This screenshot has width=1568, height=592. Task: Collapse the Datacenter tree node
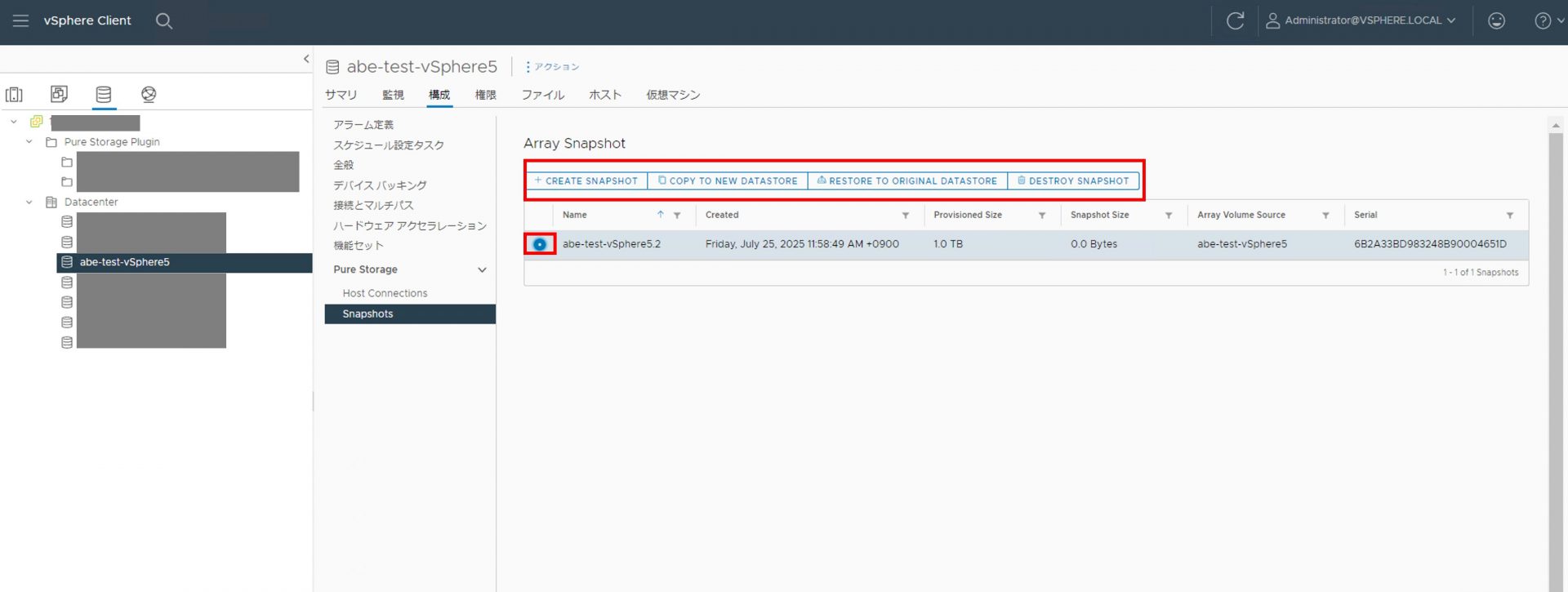pyautogui.click(x=29, y=202)
